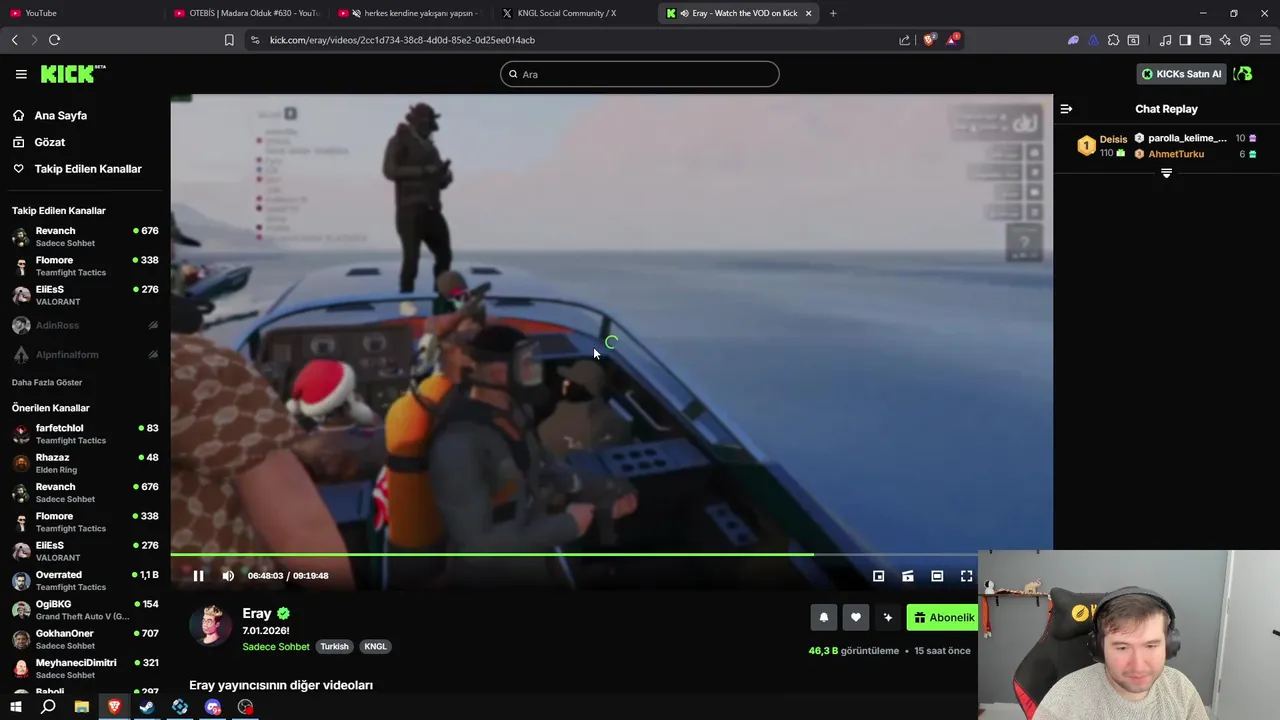Mute the video using the speaker icon
Screen dimensions: 1280x720
228,576
